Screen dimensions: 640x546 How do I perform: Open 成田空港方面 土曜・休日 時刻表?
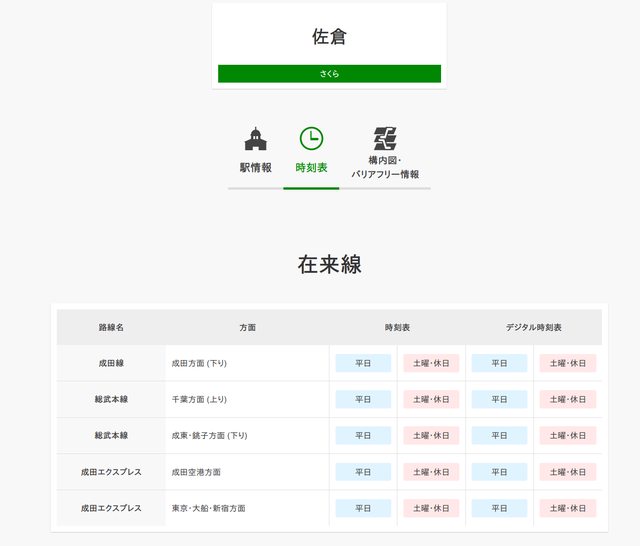(431, 472)
